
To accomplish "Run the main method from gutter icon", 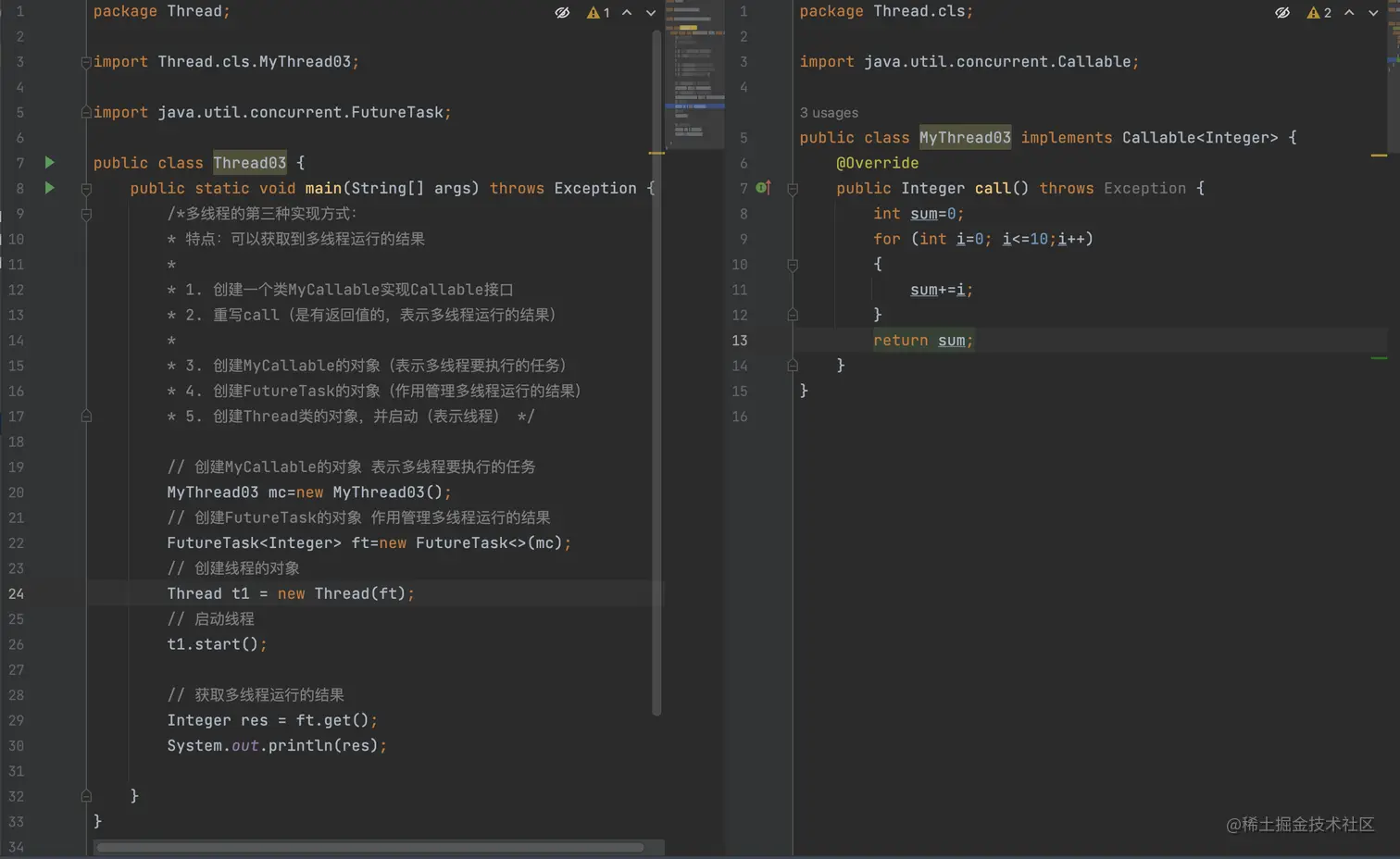I will click(x=50, y=188).
